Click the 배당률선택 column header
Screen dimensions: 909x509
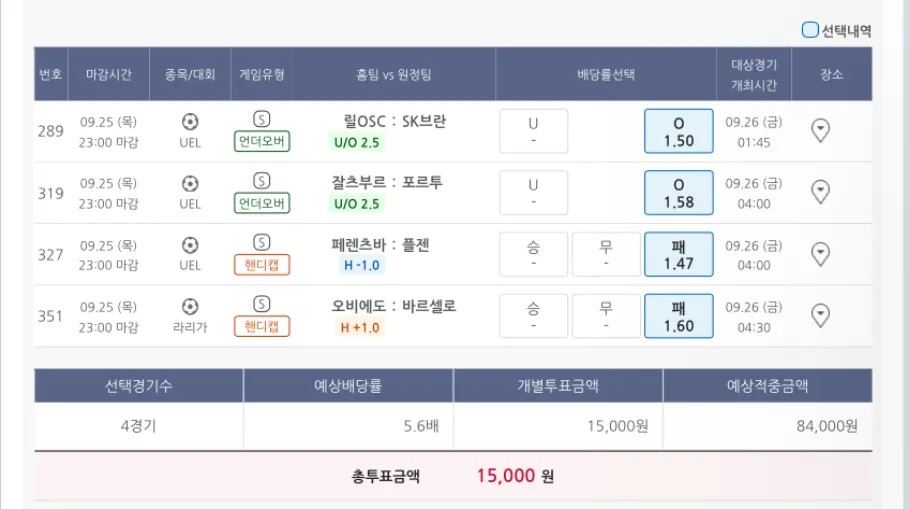pos(606,74)
